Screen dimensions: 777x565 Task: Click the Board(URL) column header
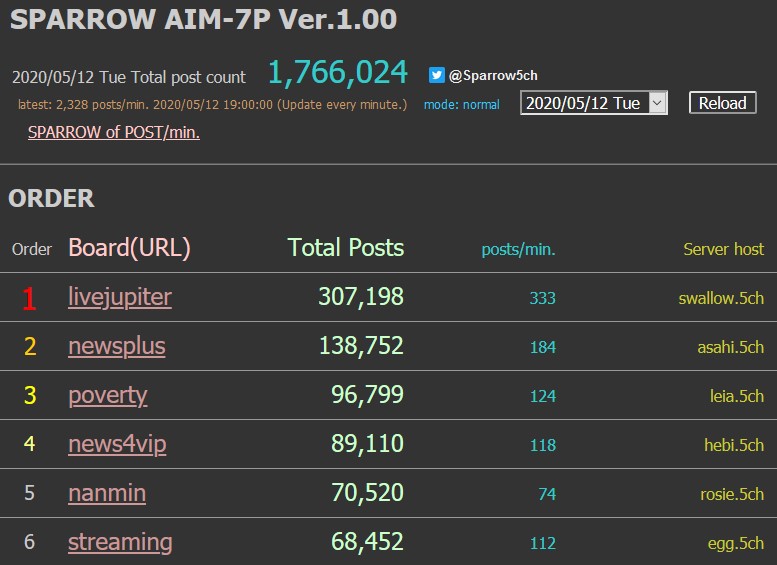pos(129,248)
